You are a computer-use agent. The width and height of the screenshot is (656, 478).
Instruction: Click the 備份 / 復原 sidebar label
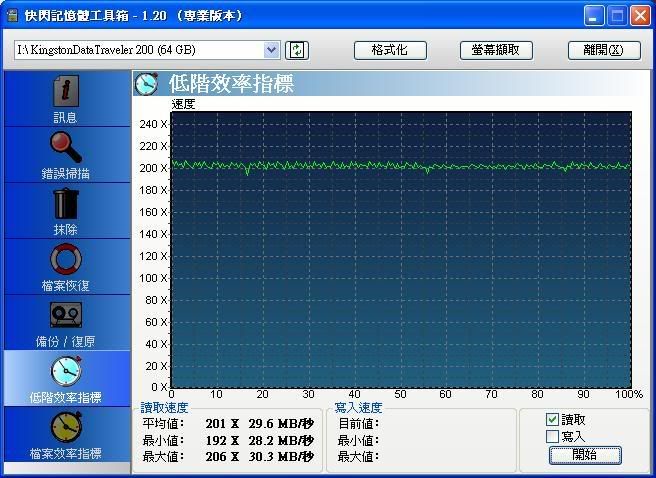66,342
